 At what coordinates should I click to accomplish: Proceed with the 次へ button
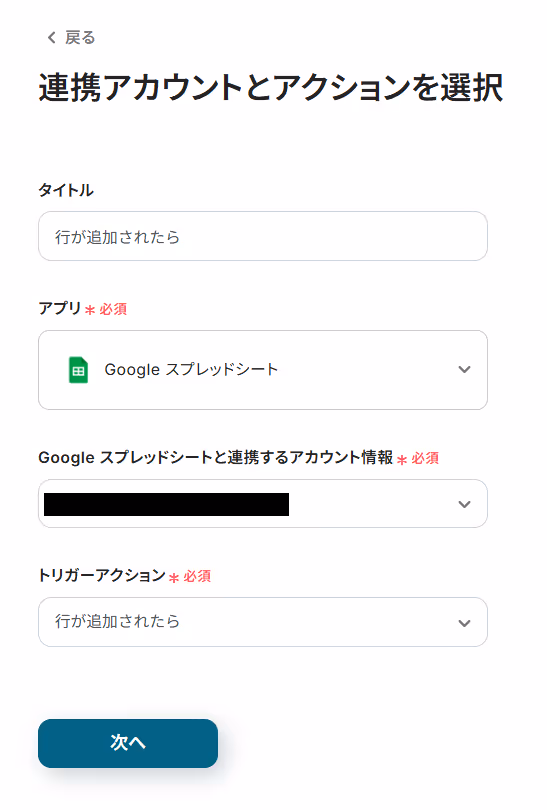coord(128,743)
